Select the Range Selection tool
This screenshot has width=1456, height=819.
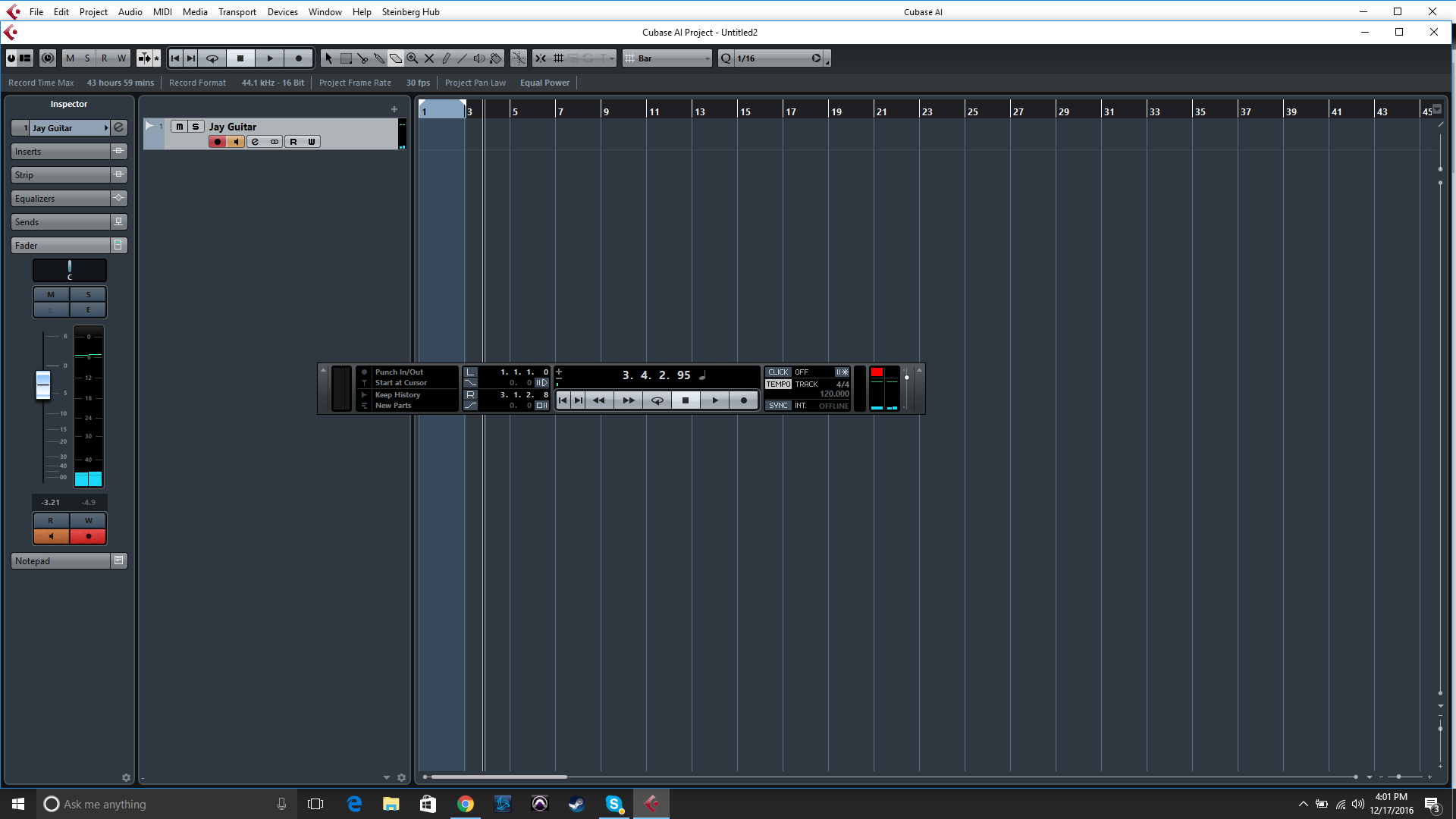[346, 58]
